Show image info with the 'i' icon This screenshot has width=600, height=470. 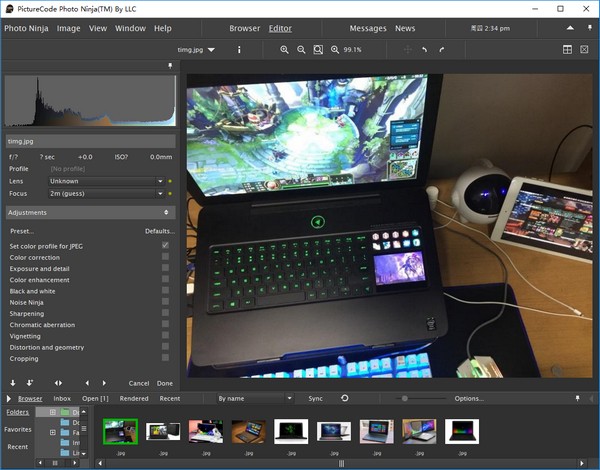click(238, 49)
